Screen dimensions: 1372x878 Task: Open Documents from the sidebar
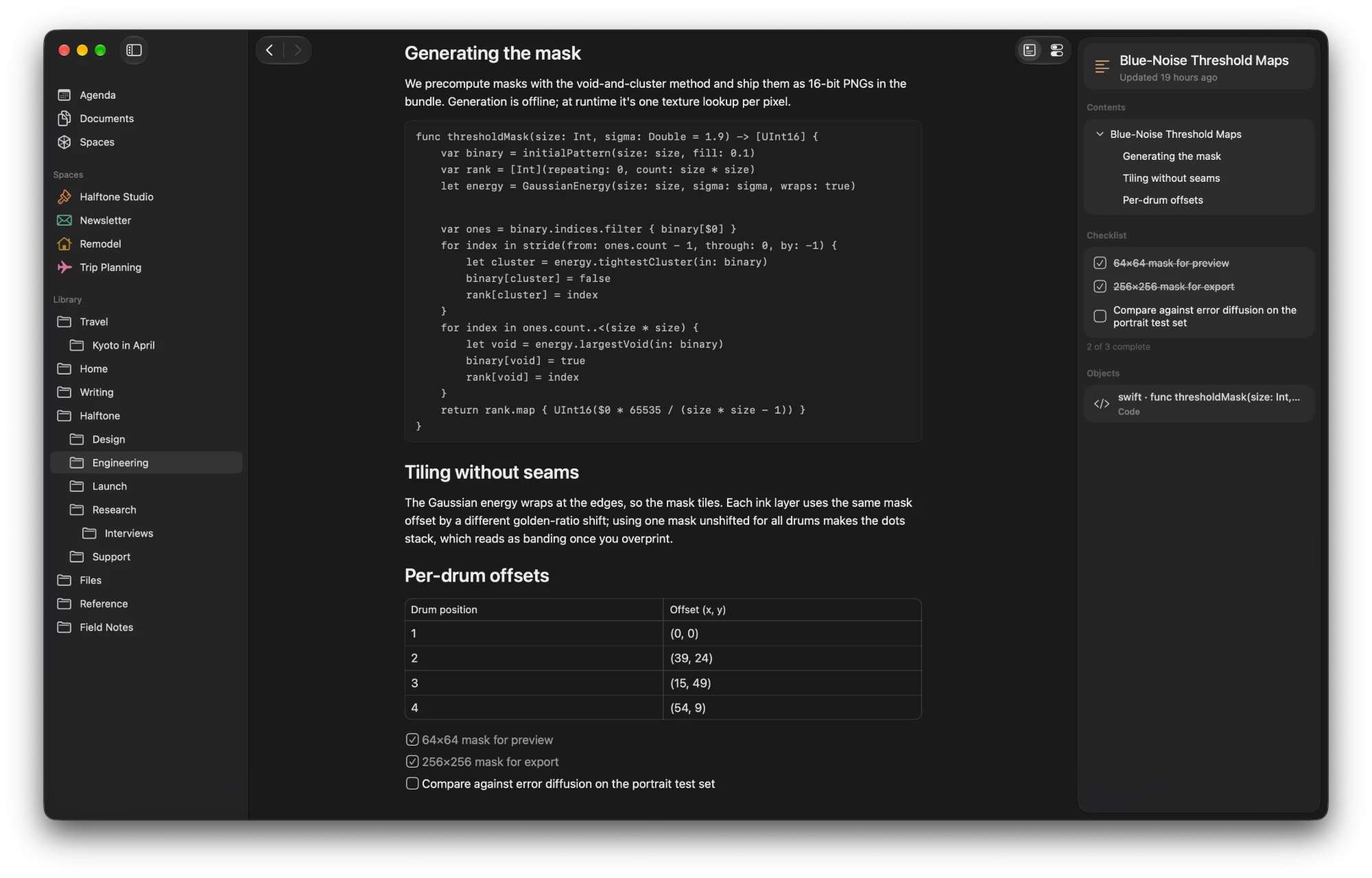(x=146, y=118)
